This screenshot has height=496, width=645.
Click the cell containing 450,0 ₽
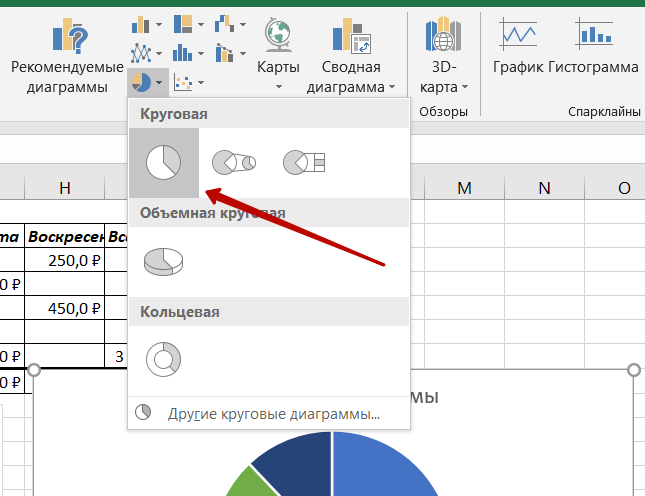tap(65, 308)
